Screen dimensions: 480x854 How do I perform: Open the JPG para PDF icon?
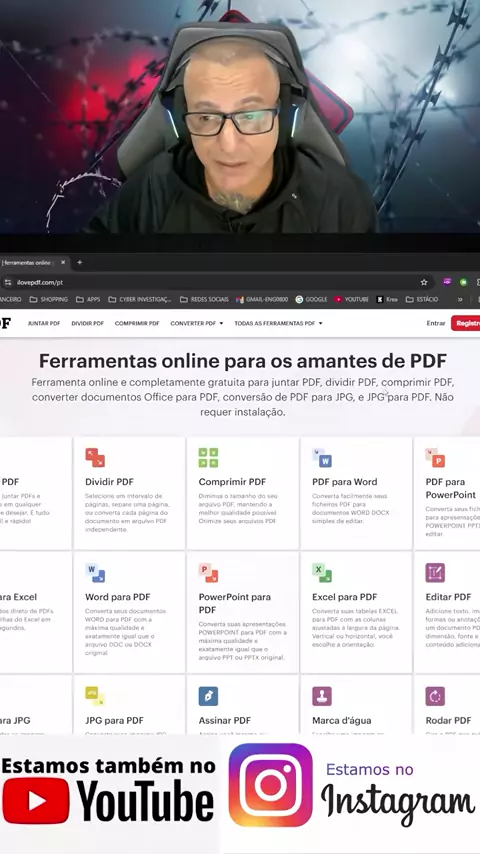(95, 696)
